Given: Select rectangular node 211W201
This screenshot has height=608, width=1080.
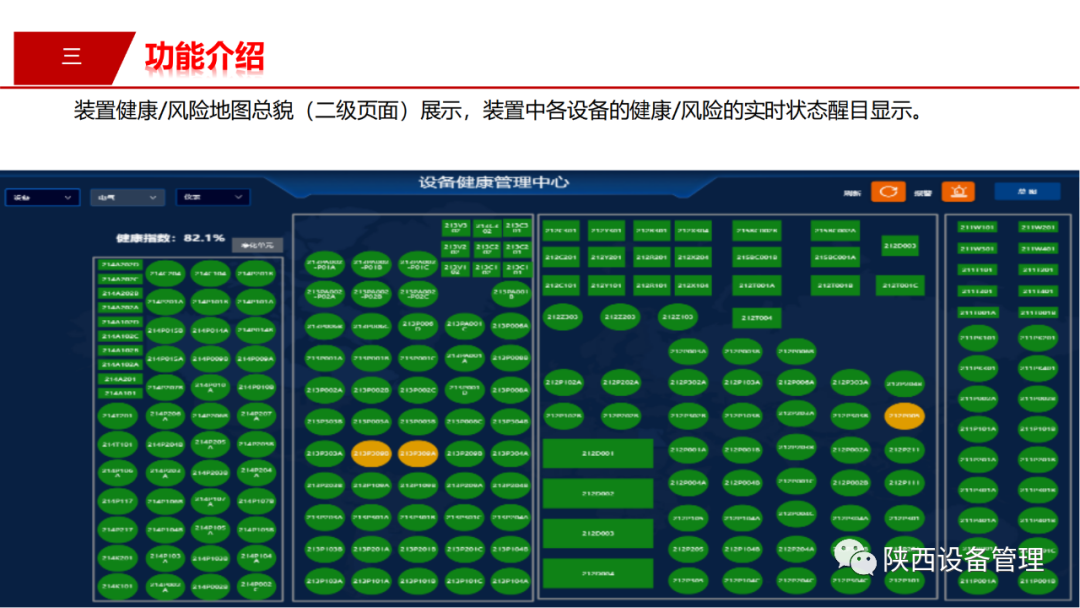Looking at the screenshot, I should pyautogui.click(x=1038, y=227).
